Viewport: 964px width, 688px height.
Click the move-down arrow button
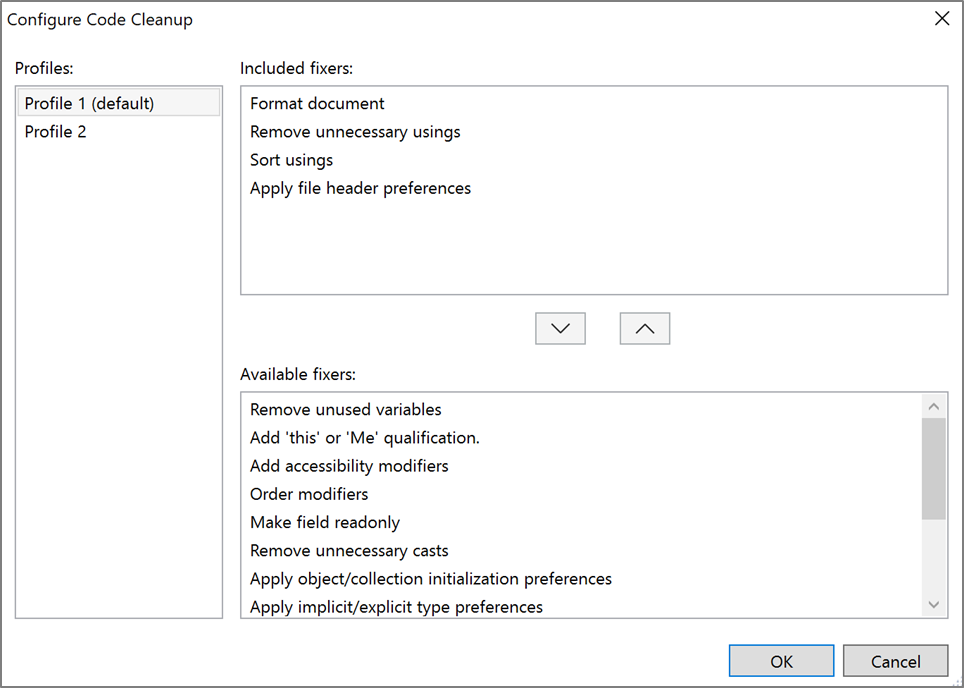560,328
